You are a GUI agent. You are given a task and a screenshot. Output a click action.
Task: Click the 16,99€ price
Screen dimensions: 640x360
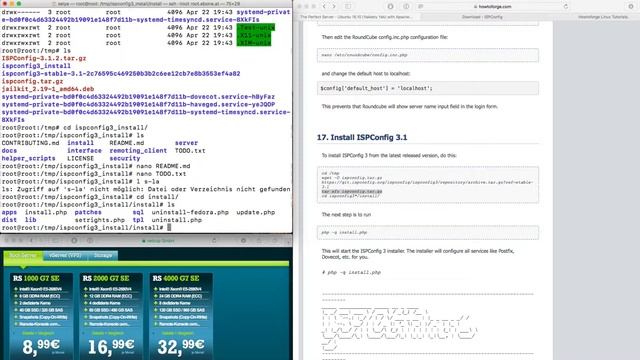click(111, 347)
